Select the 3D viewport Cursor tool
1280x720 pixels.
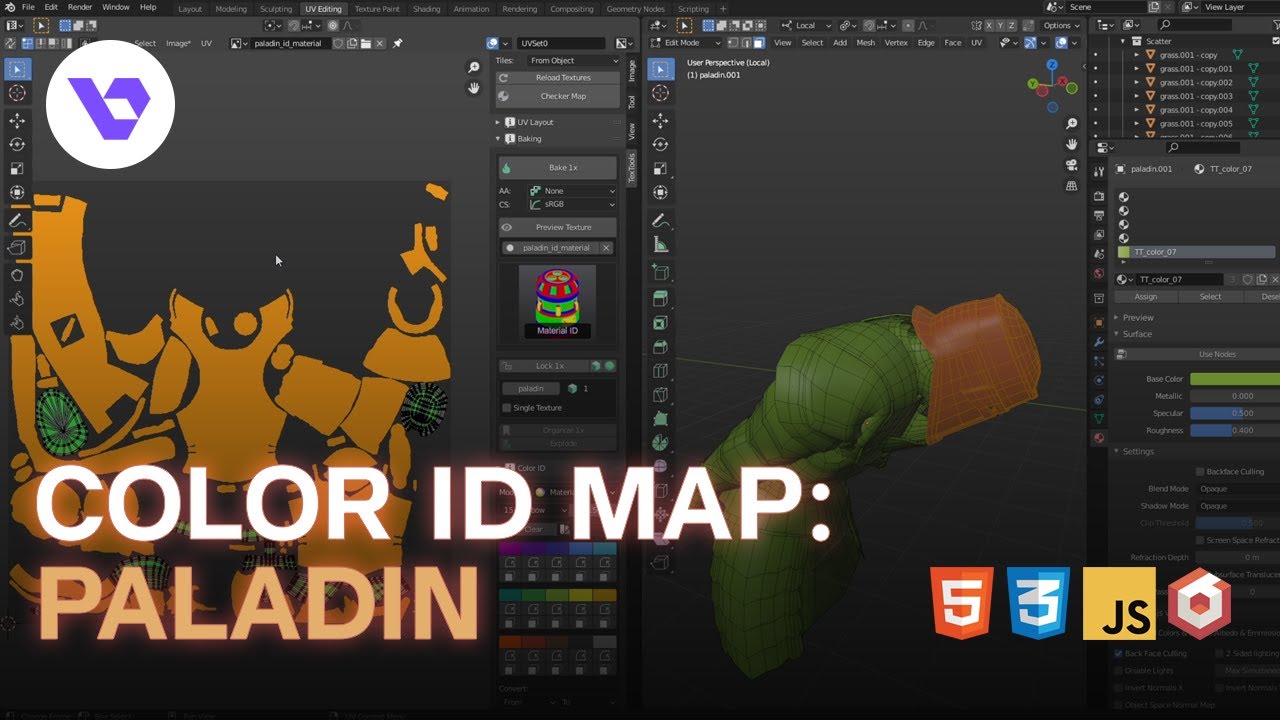click(x=660, y=95)
